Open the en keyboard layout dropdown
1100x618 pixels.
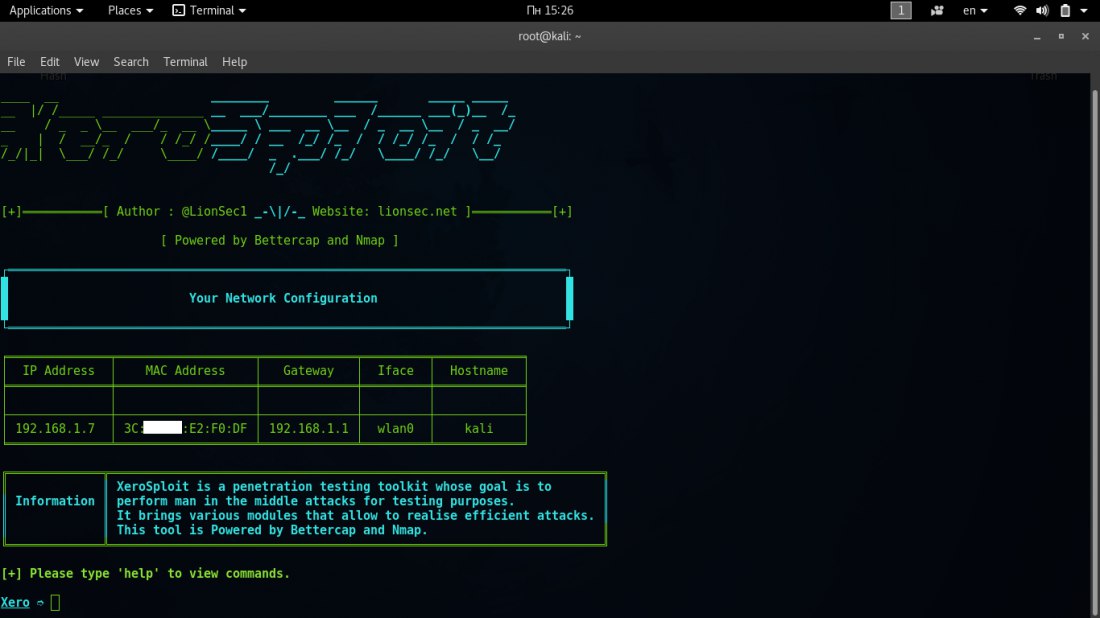pyautogui.click(x=974, y=11)
